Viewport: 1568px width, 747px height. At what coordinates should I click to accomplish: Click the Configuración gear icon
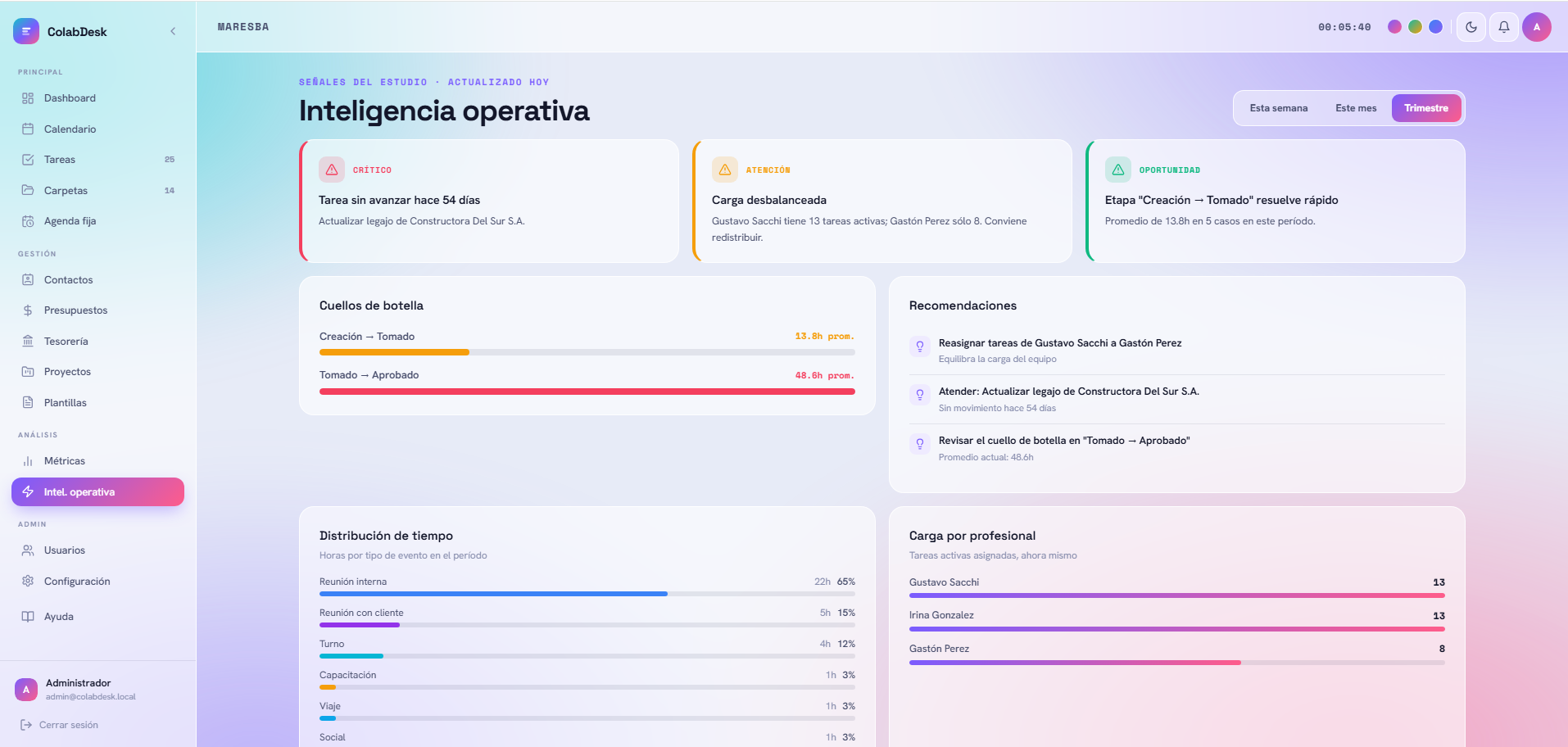(x=28, y=582)
